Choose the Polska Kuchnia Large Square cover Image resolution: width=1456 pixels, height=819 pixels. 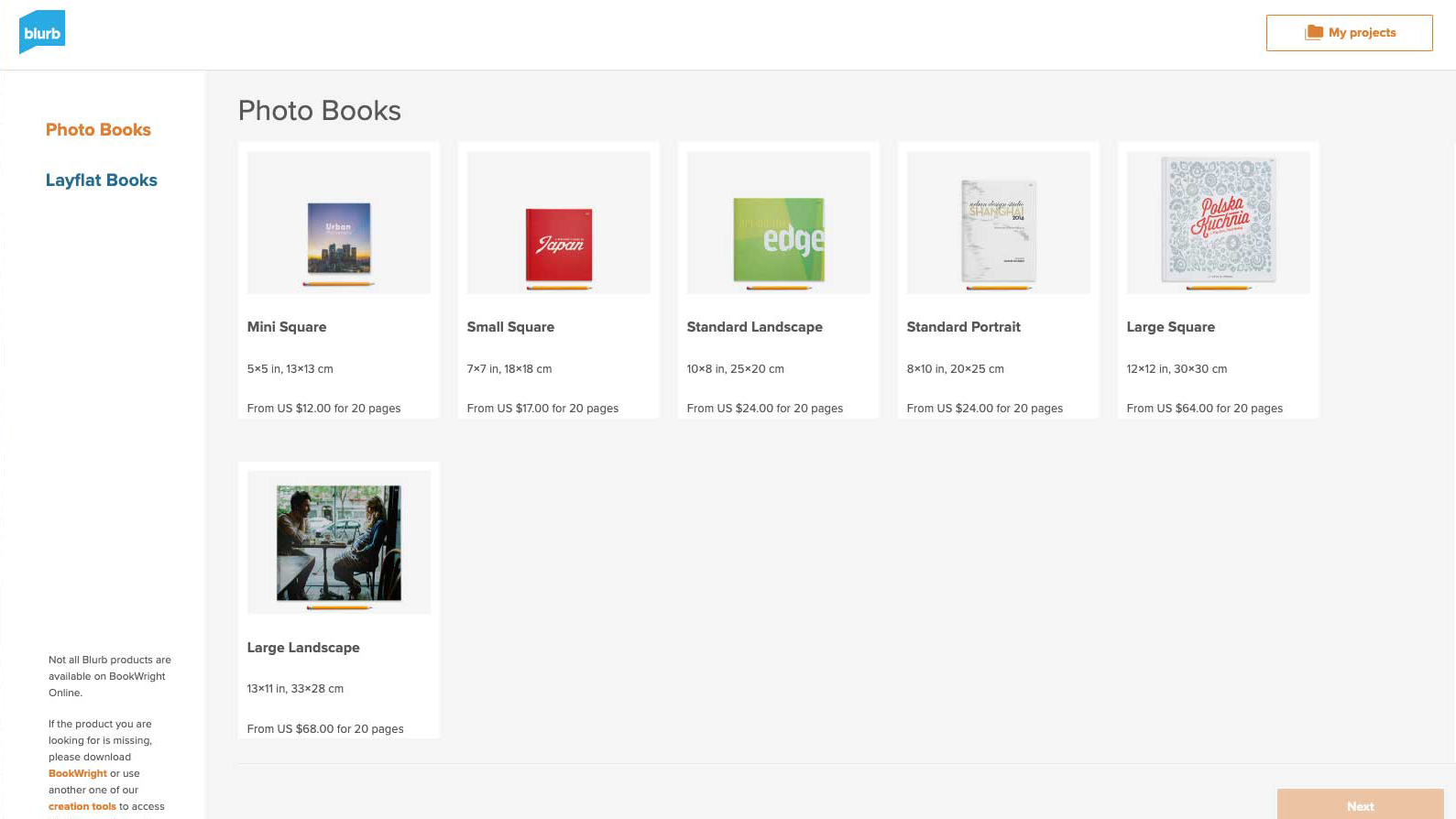pyautogui.click(x=1219, y=220)
